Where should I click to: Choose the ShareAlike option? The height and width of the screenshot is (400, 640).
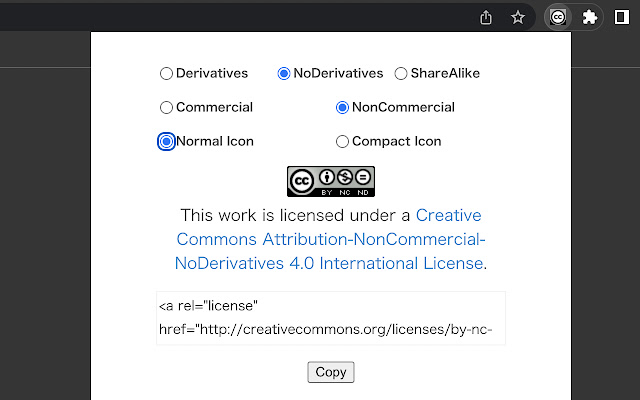(x=401, y=73)
